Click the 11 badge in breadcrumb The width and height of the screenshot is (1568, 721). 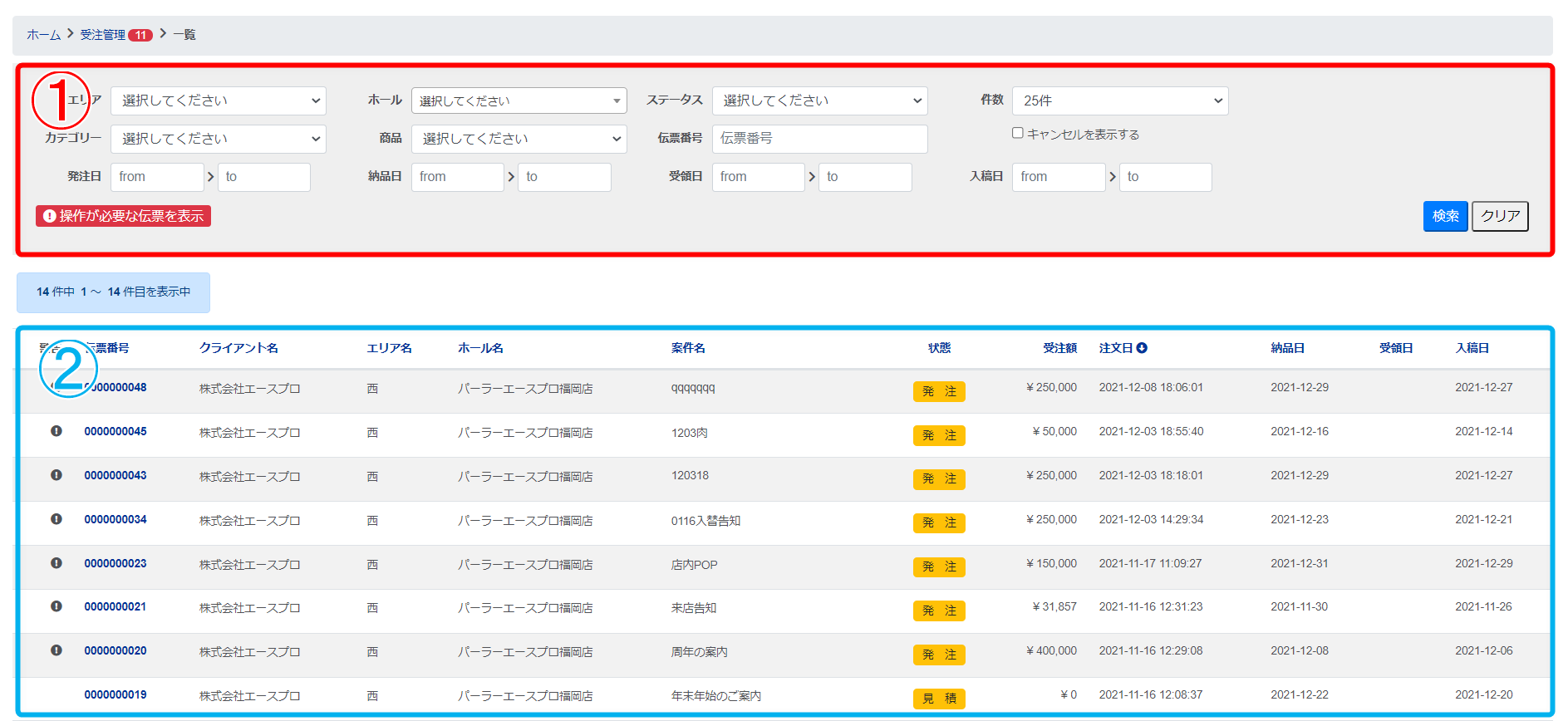click(140, 35)
